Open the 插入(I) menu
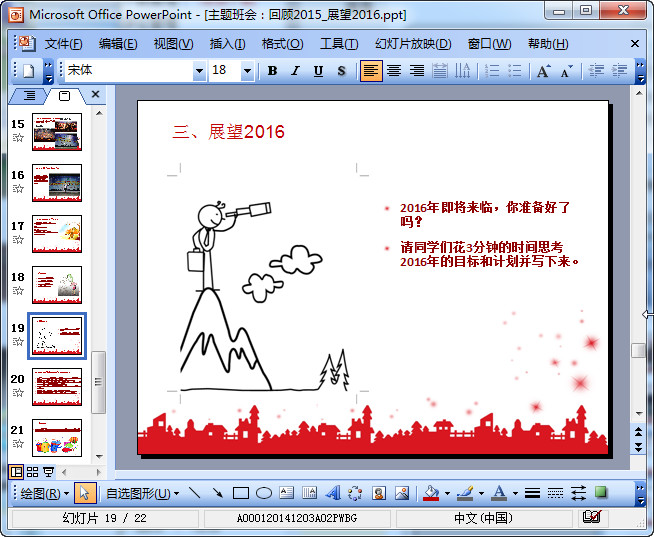The width and height of the screenshot is (654, 537). point(227,44)
